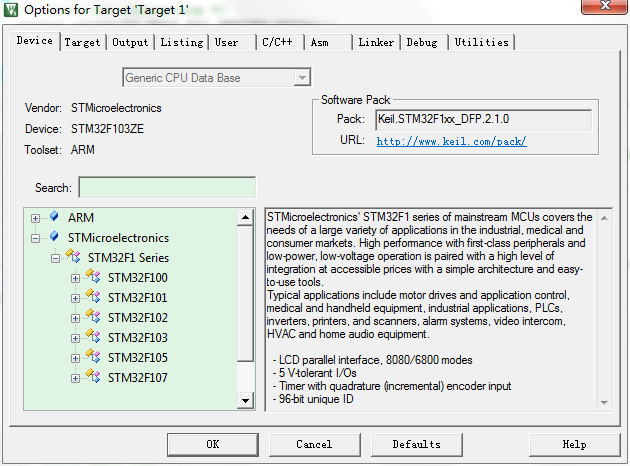Click device tree scrollbar up arrow
This screenshot has height=466, width=630.
245,217
